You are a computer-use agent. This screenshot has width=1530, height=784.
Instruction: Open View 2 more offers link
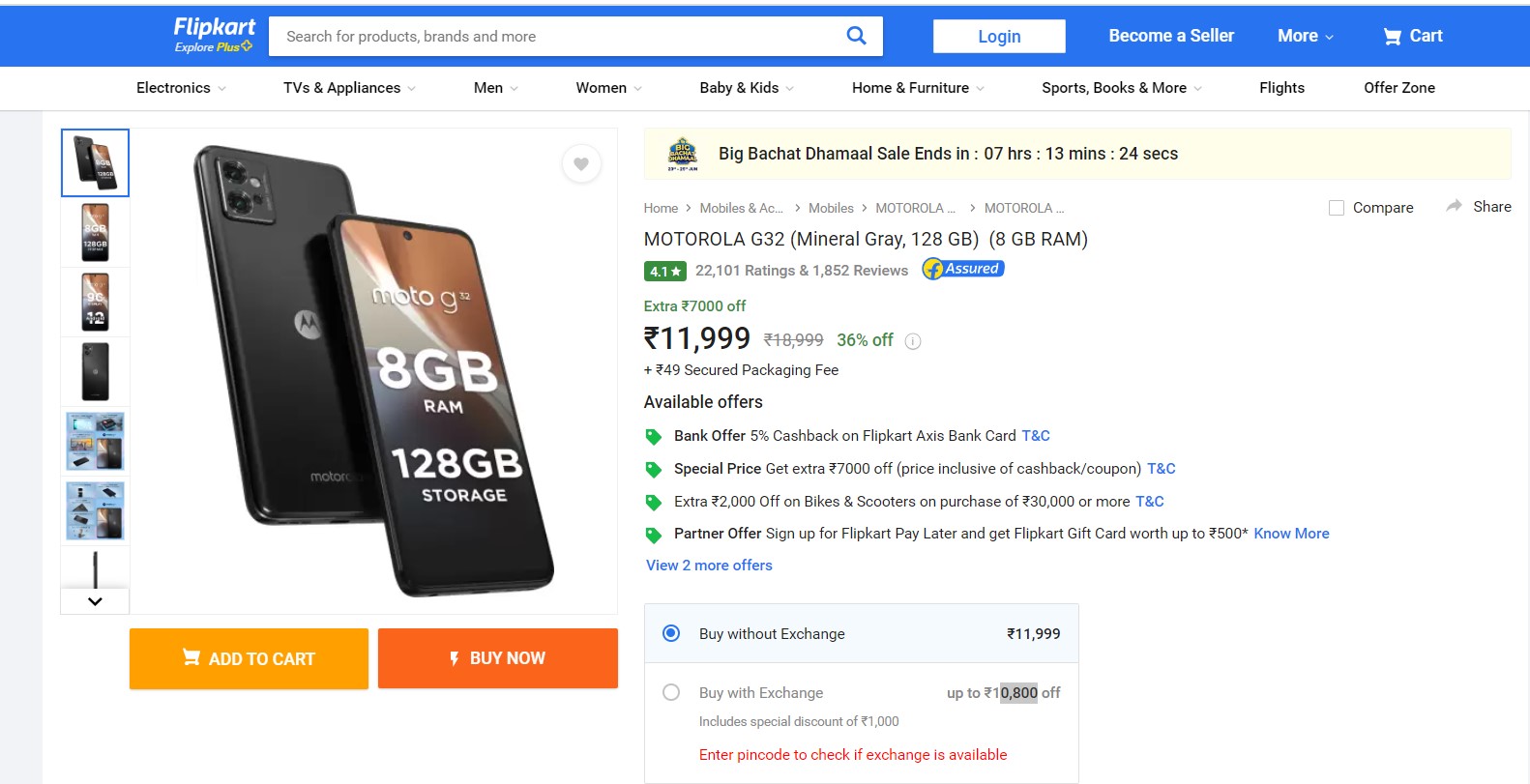pos(709,566)
